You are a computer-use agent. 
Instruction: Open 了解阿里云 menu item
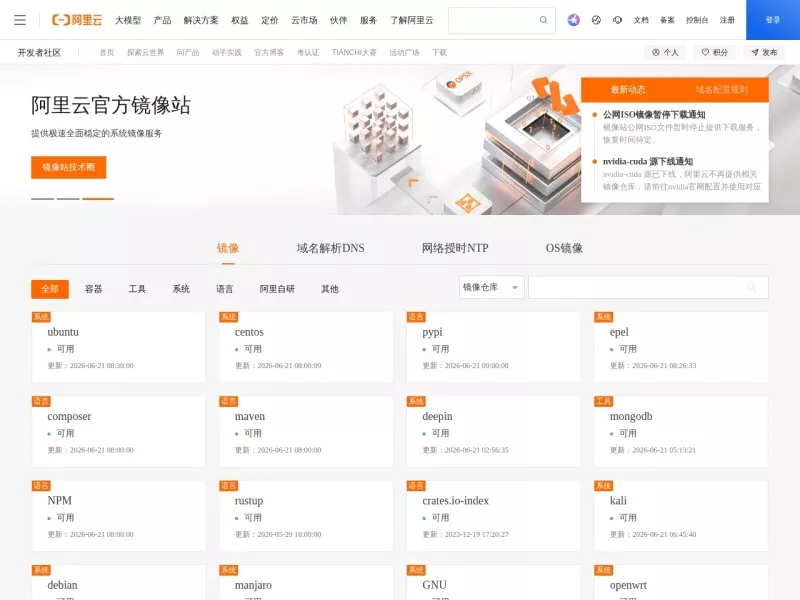412,20
